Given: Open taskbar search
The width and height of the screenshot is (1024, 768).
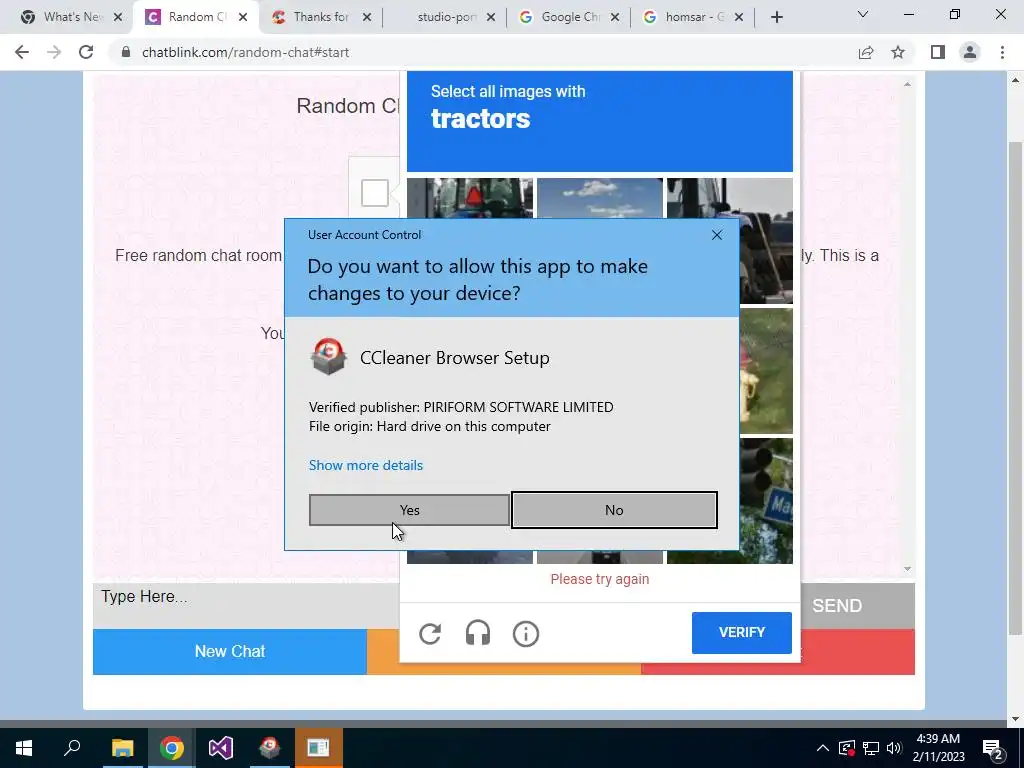Looking at the screenshot, I should (x=72, y=748).
